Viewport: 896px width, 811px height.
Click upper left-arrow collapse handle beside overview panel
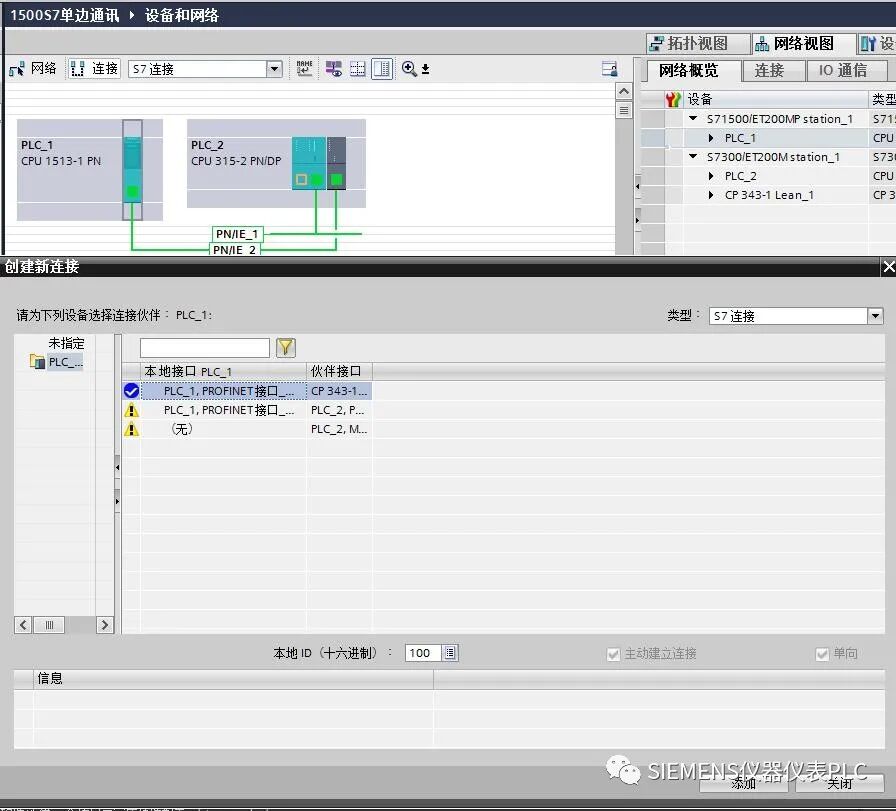tap(637, 186)
